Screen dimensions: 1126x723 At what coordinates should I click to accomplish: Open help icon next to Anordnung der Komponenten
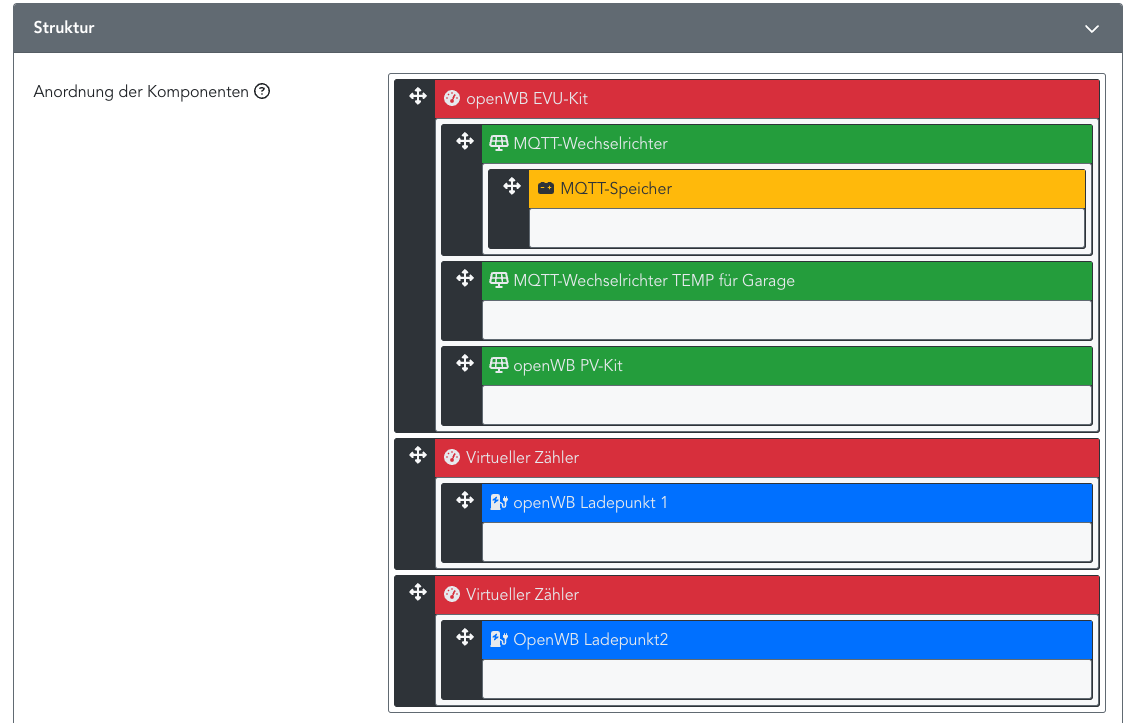tap(262, 91)
